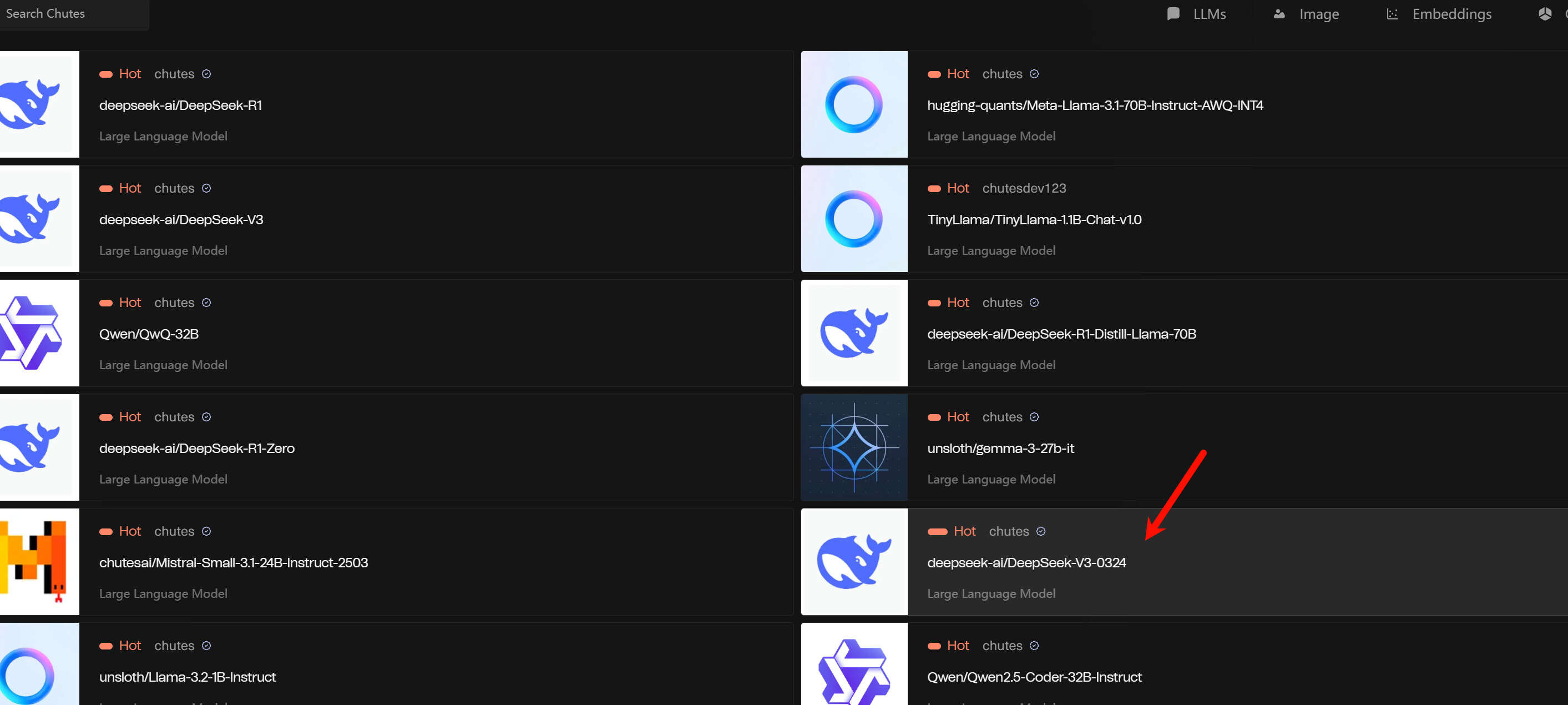Image resolution: width=1568 pixels, height=705 pixels.
Task: Click chutes author in DeepSeek-V3-0324 row
Action: point(1009,531)
